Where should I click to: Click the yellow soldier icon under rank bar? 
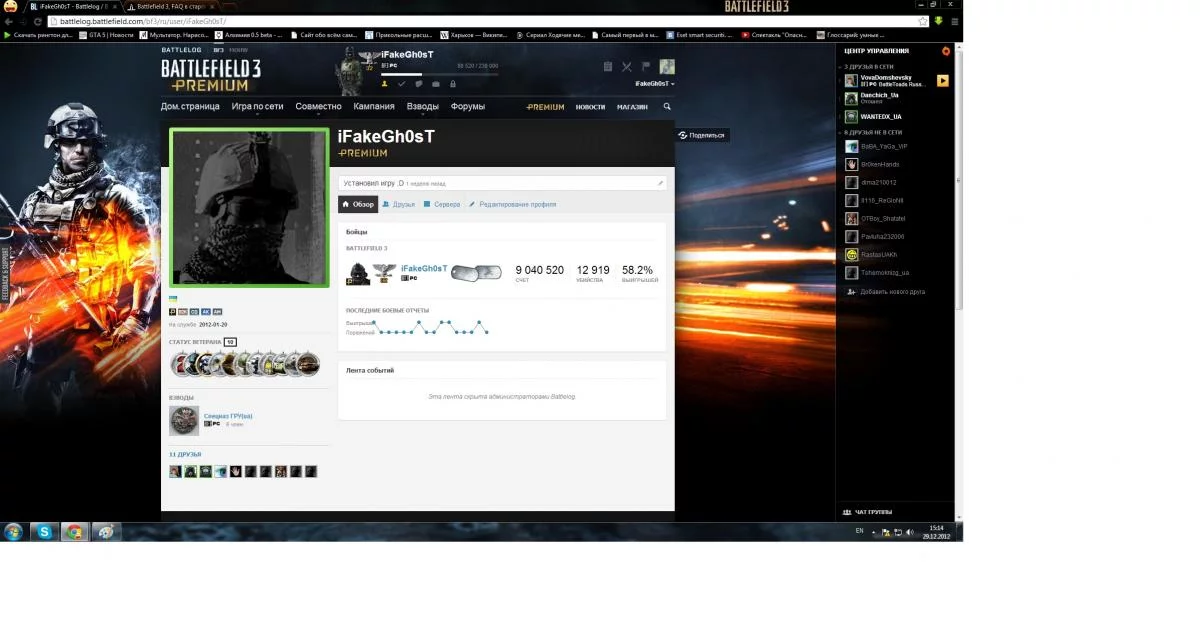pyautogui.click(x=385, y=84)
